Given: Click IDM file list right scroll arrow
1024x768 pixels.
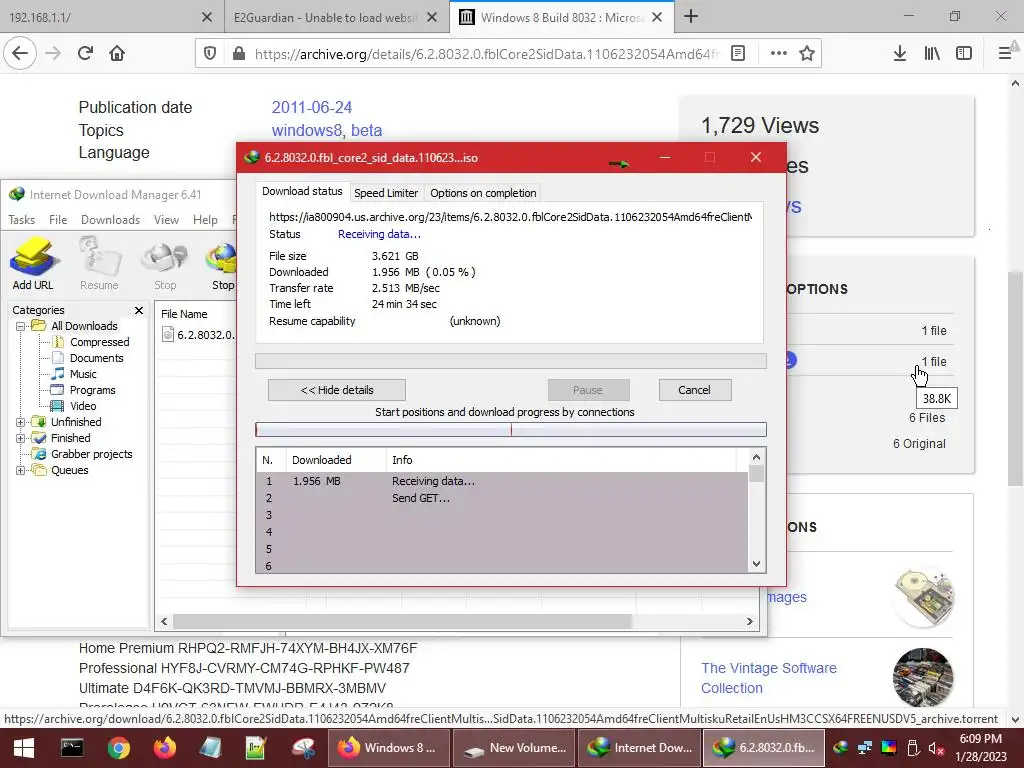Looking at the screenshot, I should point(750,622).
